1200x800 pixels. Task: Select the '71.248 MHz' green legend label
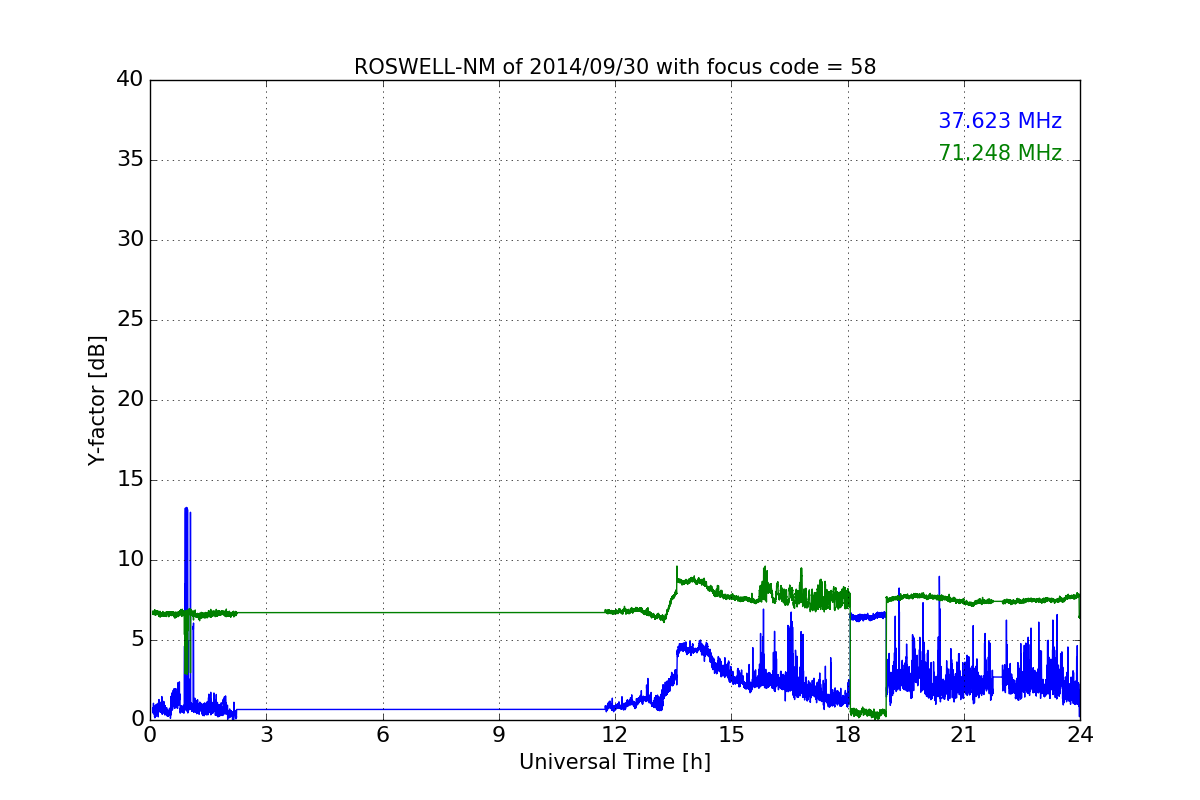(x=1000, y=153)
